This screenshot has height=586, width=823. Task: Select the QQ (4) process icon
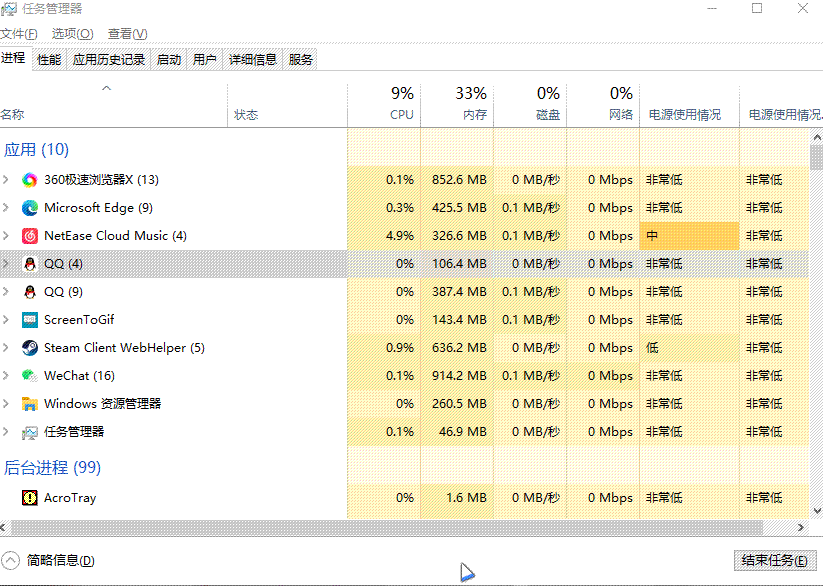coord(30,263)
